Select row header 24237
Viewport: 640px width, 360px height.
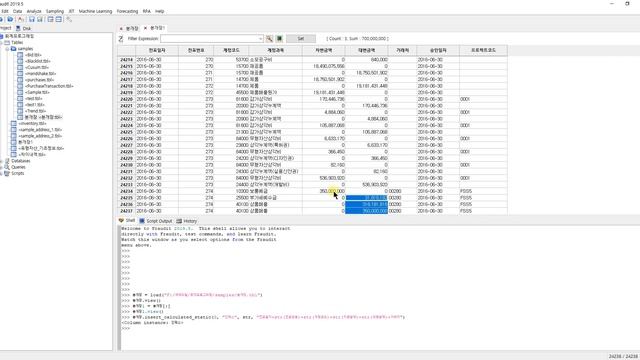[127, 211]
